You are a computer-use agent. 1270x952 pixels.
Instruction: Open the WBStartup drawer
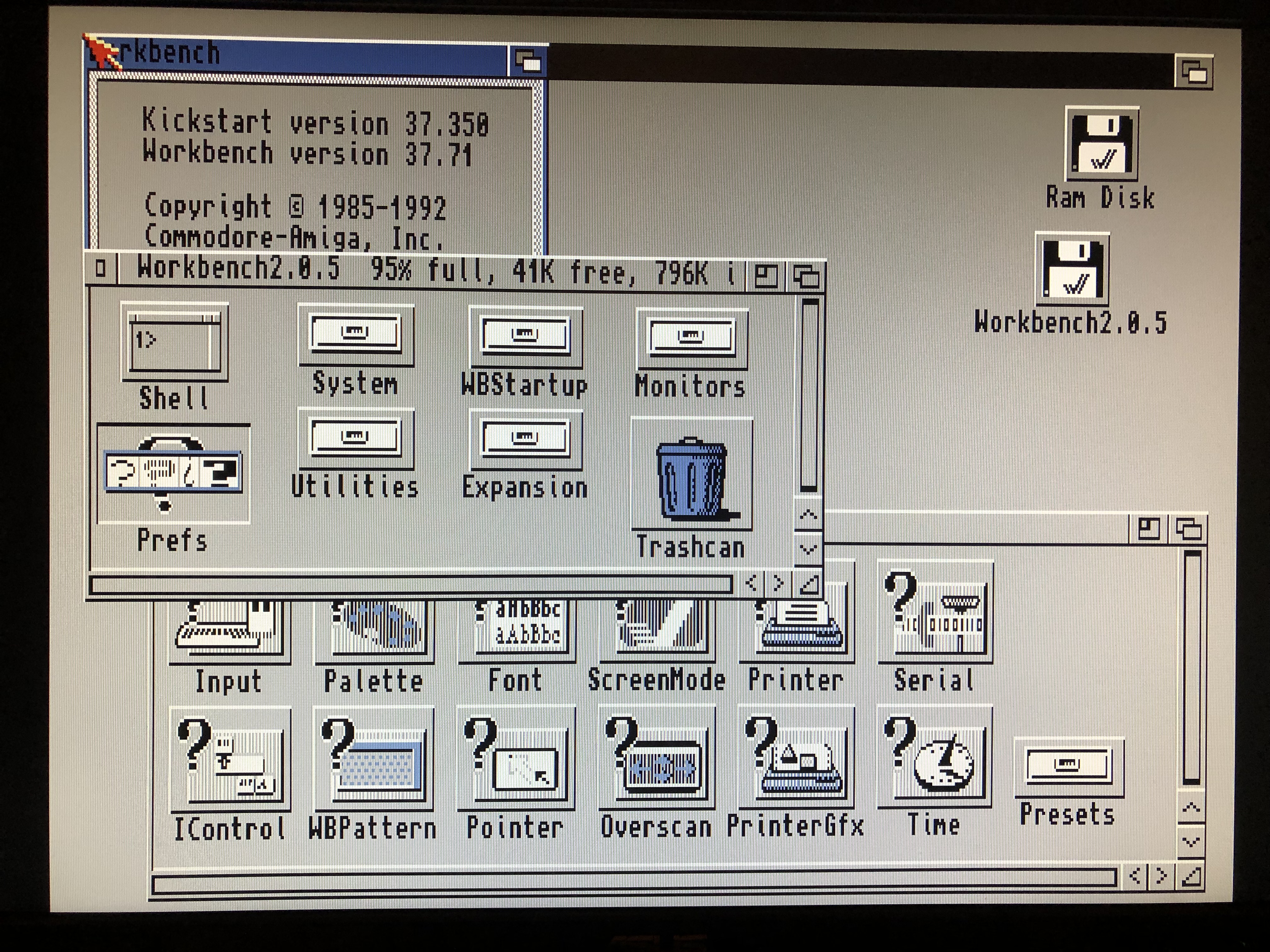[x=525, y=337]
